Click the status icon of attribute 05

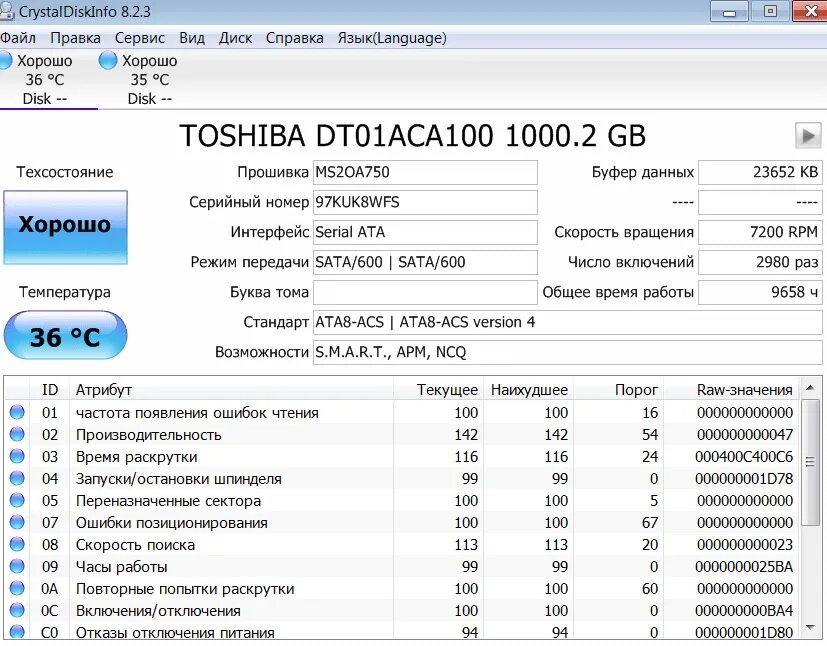[17, 500]
